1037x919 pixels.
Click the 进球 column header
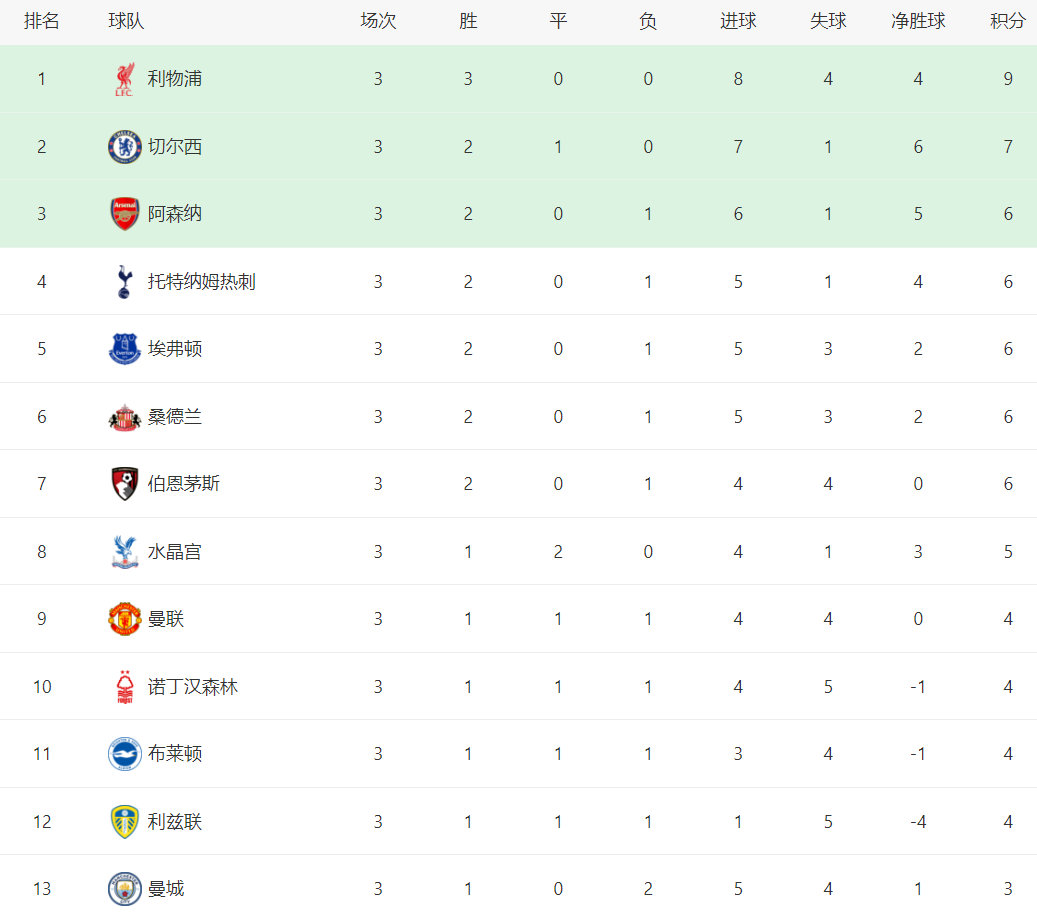[738, 21]
